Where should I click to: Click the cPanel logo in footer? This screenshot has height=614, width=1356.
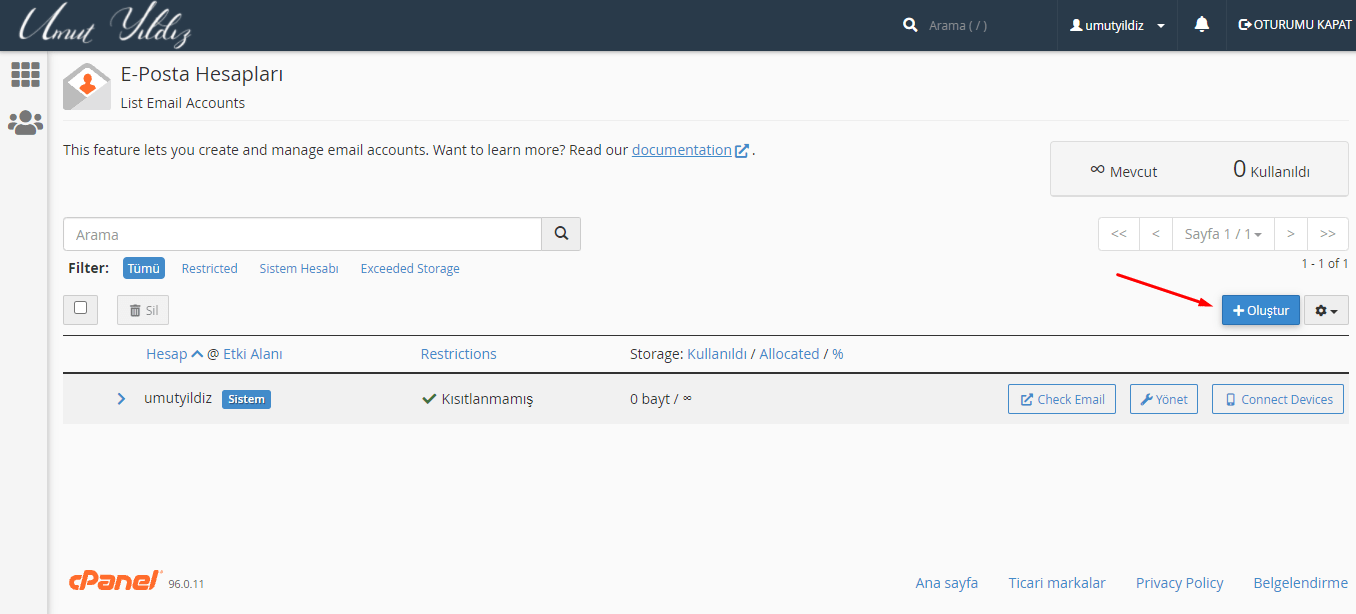coord(115,581)
